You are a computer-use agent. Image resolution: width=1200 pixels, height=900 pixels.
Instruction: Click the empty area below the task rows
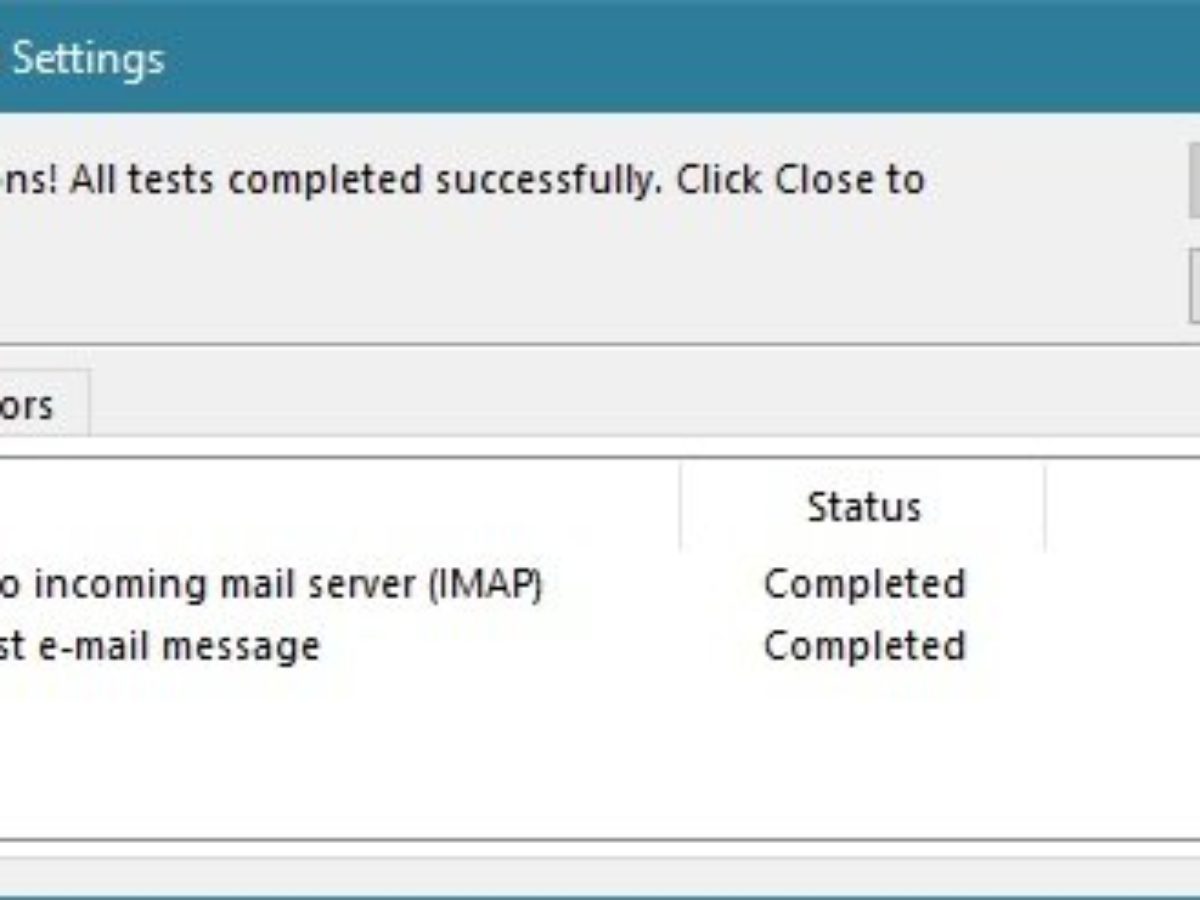340,750
